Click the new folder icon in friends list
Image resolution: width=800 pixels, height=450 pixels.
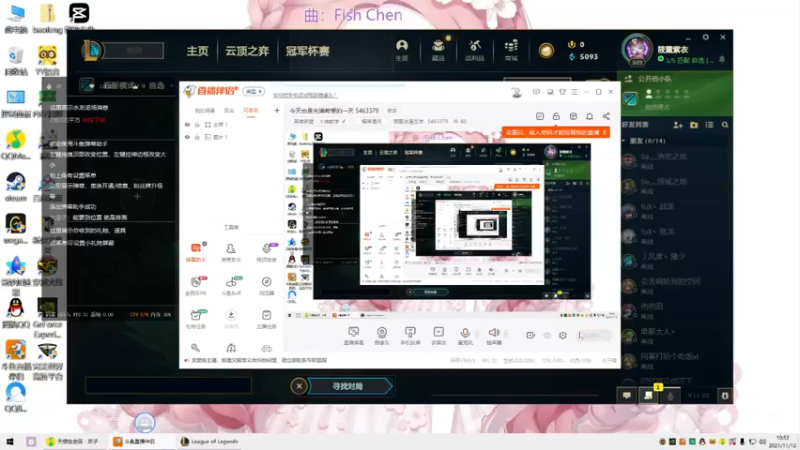tap(694, 124)
